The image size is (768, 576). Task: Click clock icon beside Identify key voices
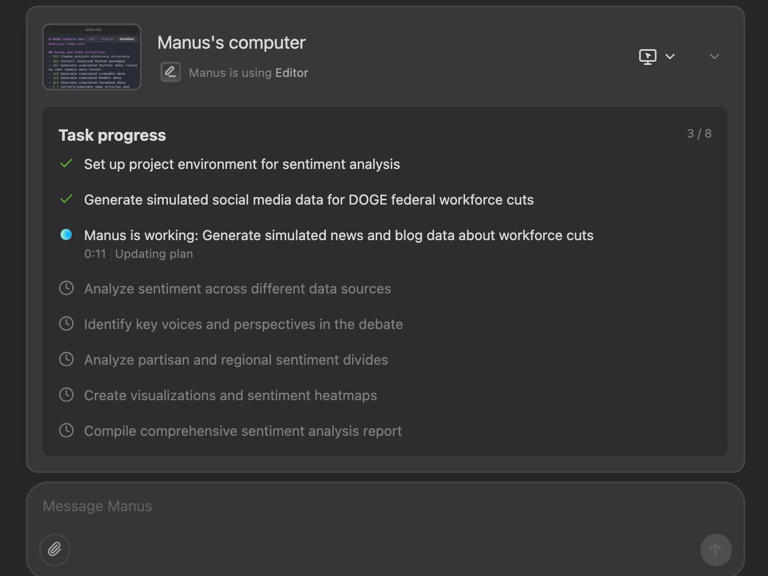point(66,324)
